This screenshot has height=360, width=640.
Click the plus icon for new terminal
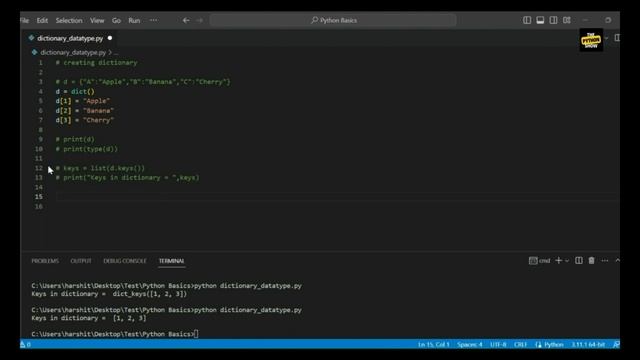click(558, 260)
